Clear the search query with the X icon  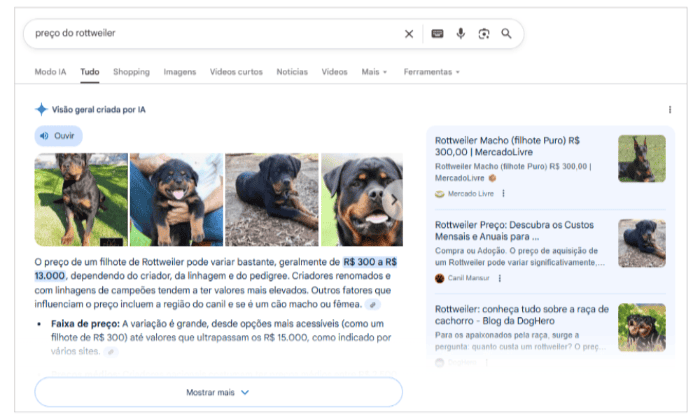408,34
